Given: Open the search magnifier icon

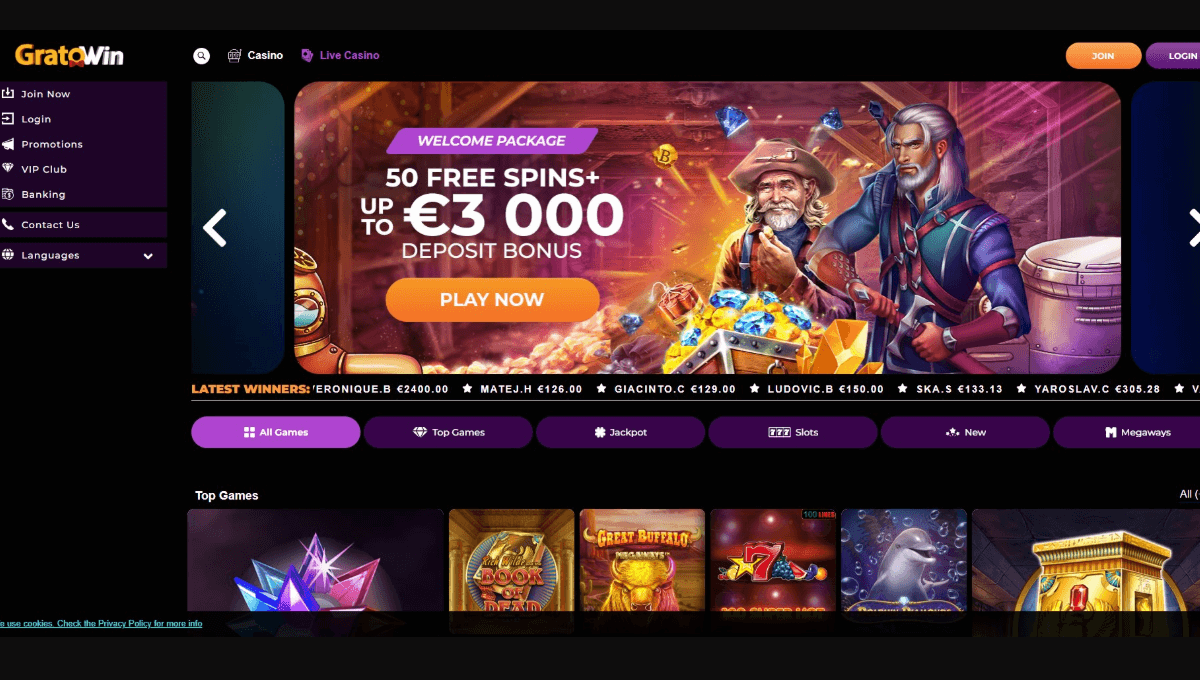Looking at the screenshot, I should [202, 56].
